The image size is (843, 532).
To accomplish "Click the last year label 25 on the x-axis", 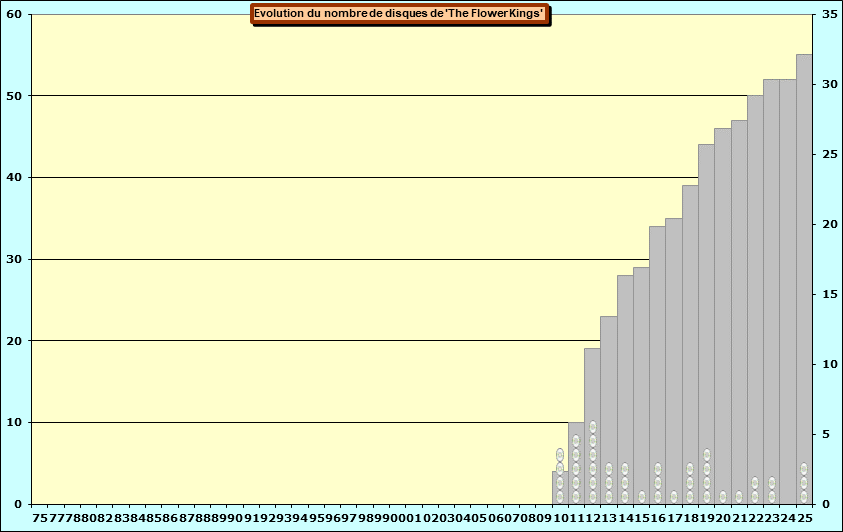I will pyautogui.click(x=804, y=517).
